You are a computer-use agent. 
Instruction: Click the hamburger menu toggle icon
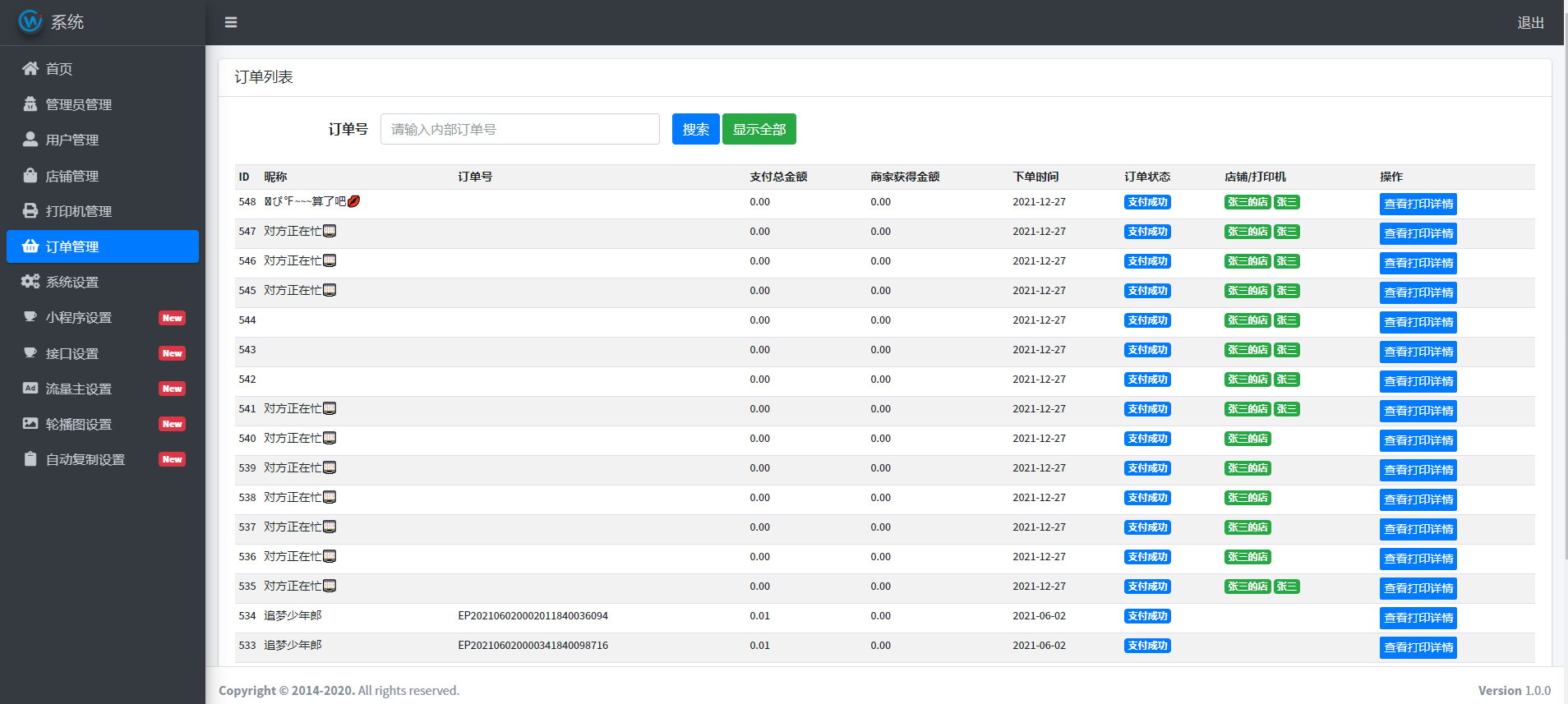pyautogui.click(x=231, y=22)
